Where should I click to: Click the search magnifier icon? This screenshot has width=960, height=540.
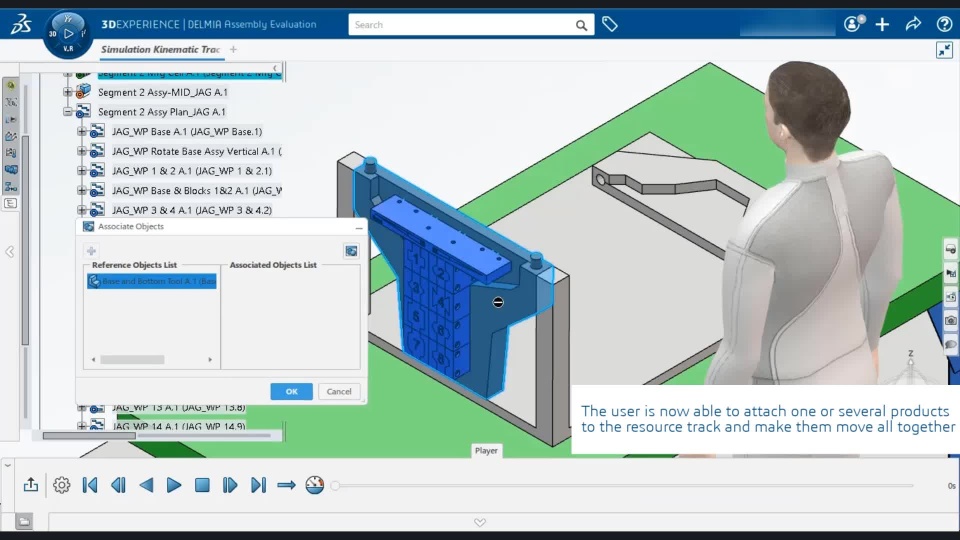pyautogui.click(x=581, y=25)
